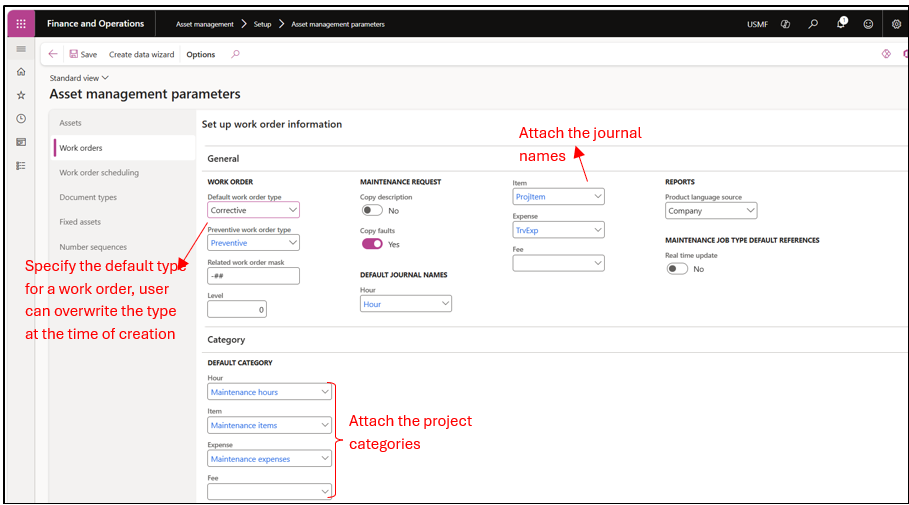Click Asset management breadcrumb
Screen dimensions: 909x505
click(205, 24)
